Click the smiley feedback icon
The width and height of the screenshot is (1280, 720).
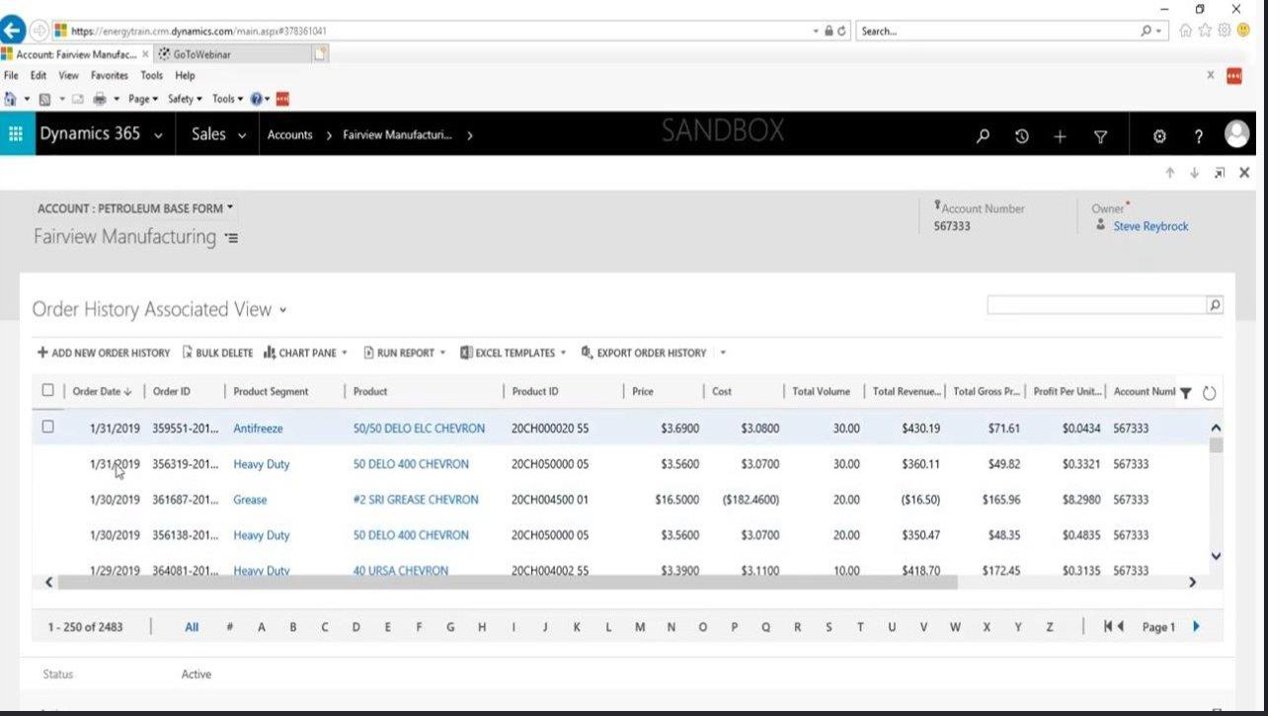pos(1243,31)
